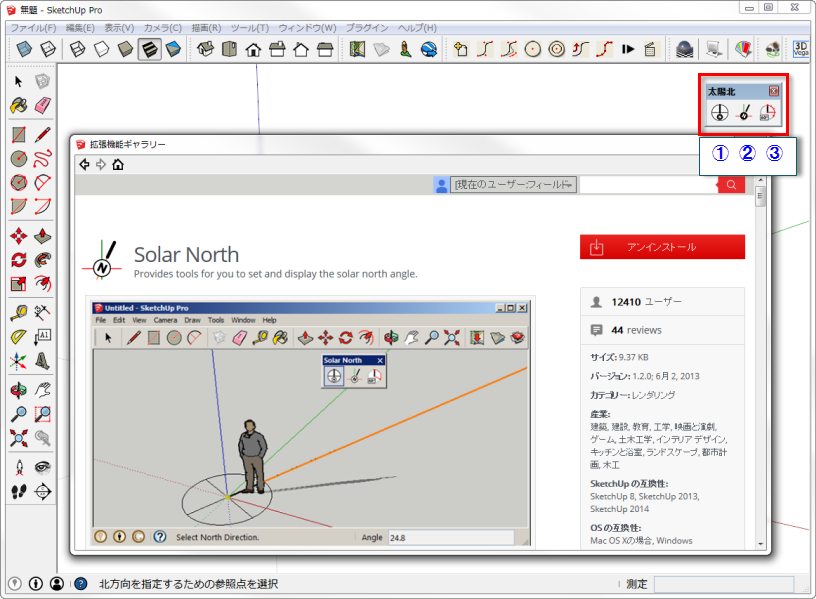816x599 pixels.
Task: Click the Set North Tool in 太陽北 toolbar
Action: [x=743, y=113]
